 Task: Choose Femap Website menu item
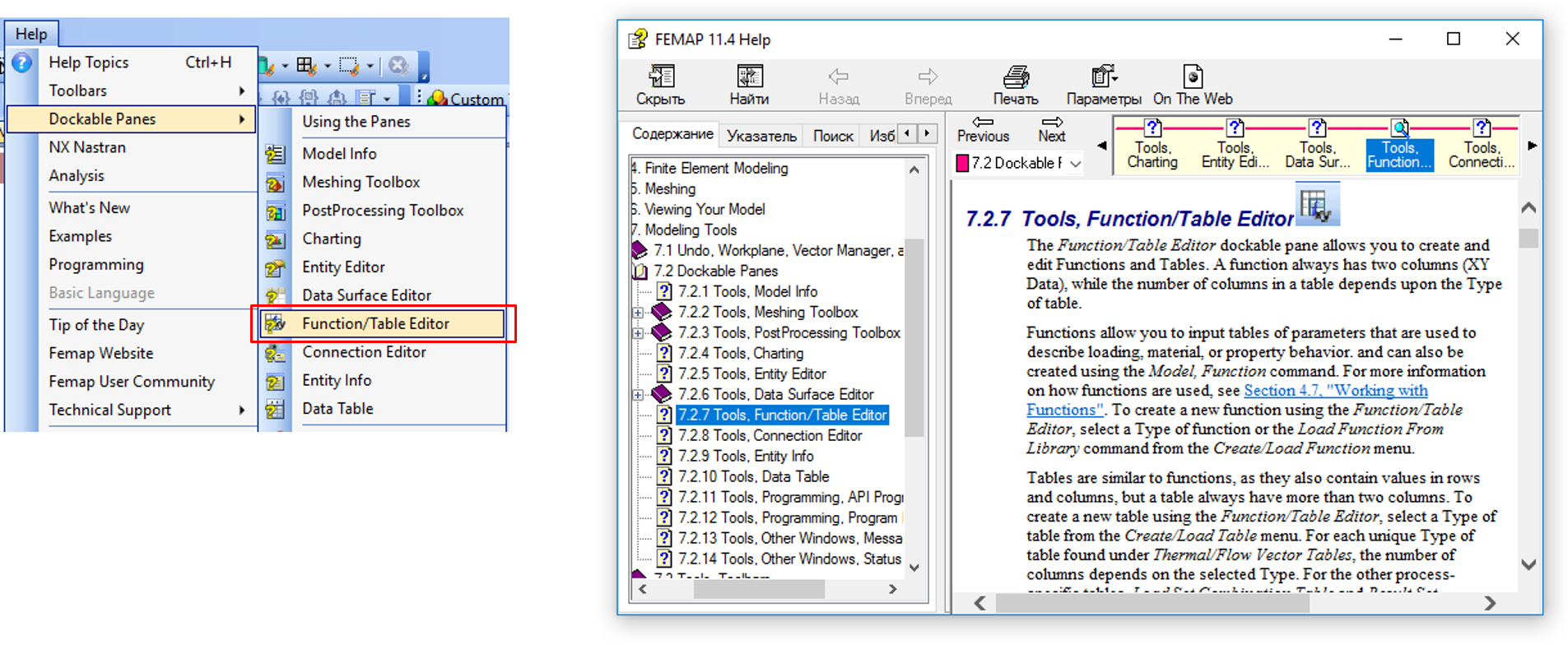(100, 354)
